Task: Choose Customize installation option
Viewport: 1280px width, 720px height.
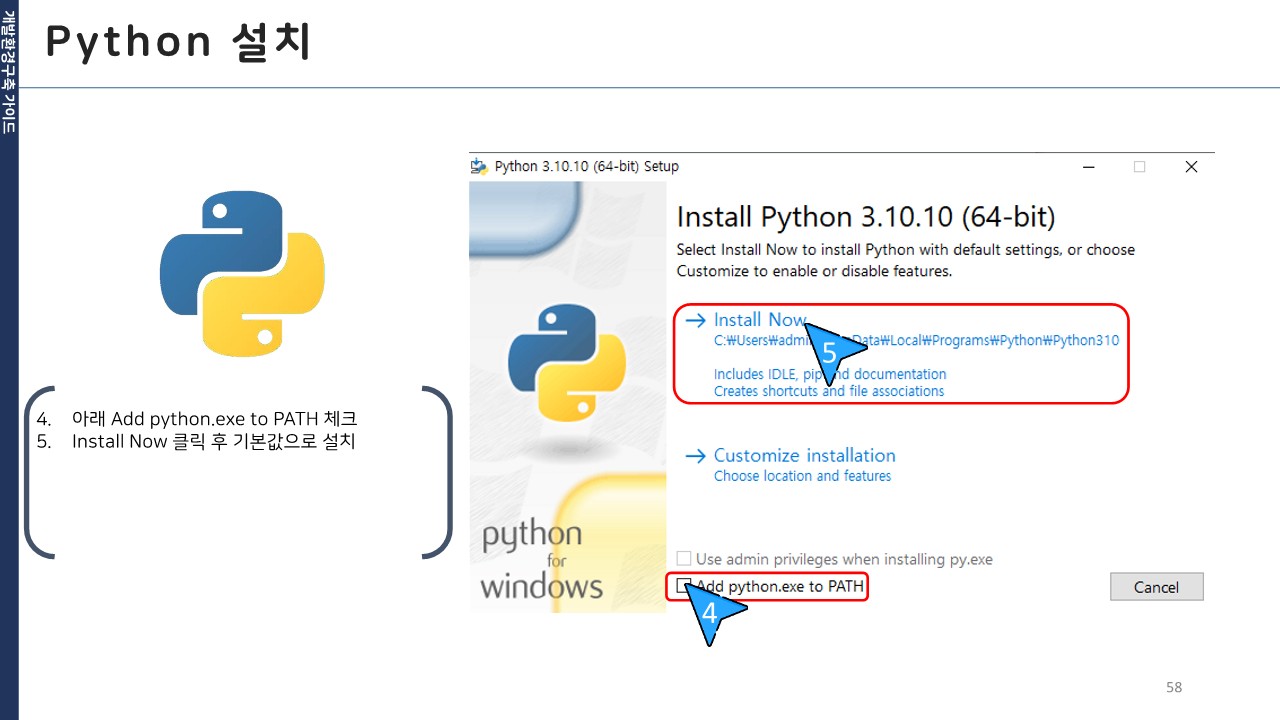Action: click(804, 455)
